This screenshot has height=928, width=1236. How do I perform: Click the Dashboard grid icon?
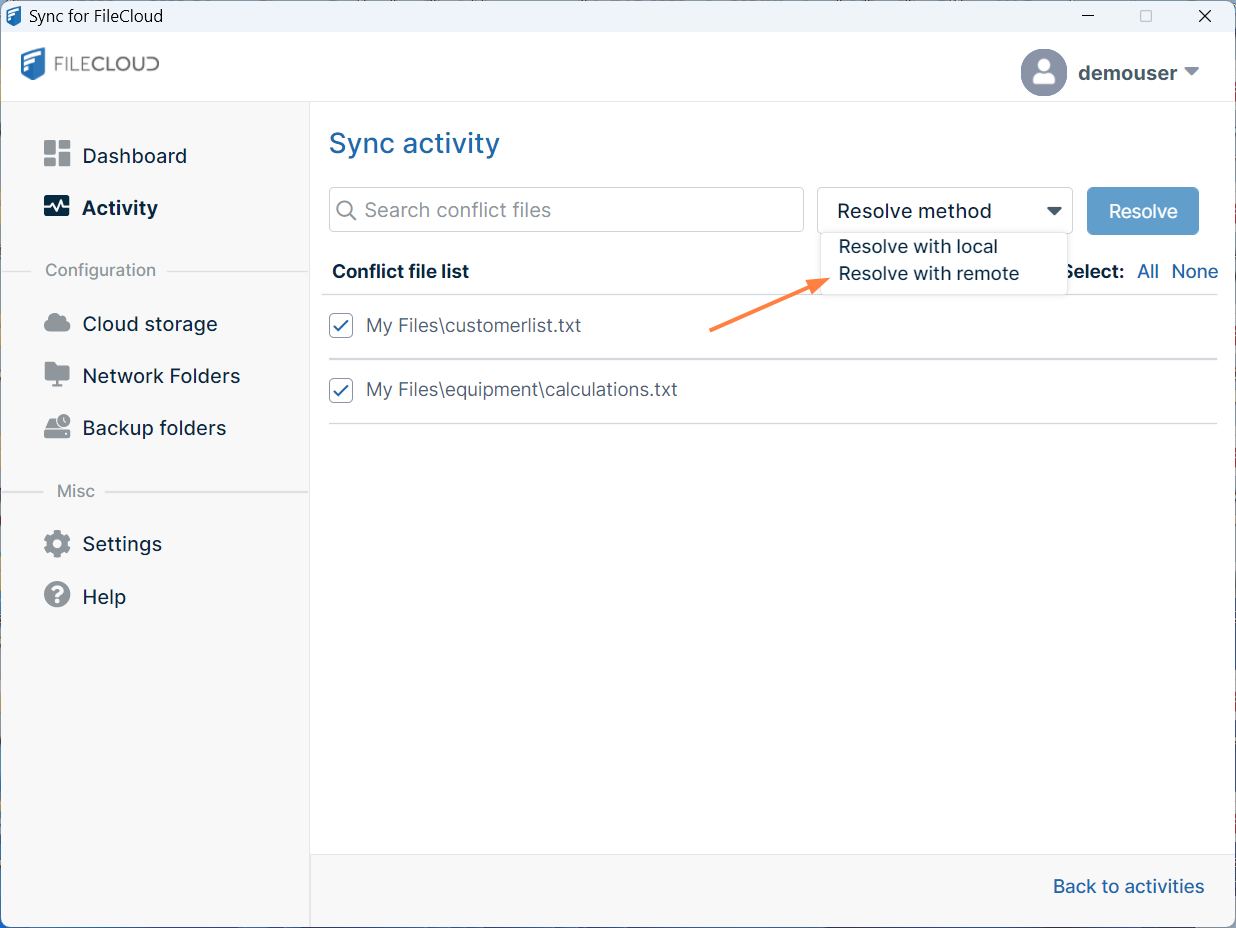(x=57, y=154)
